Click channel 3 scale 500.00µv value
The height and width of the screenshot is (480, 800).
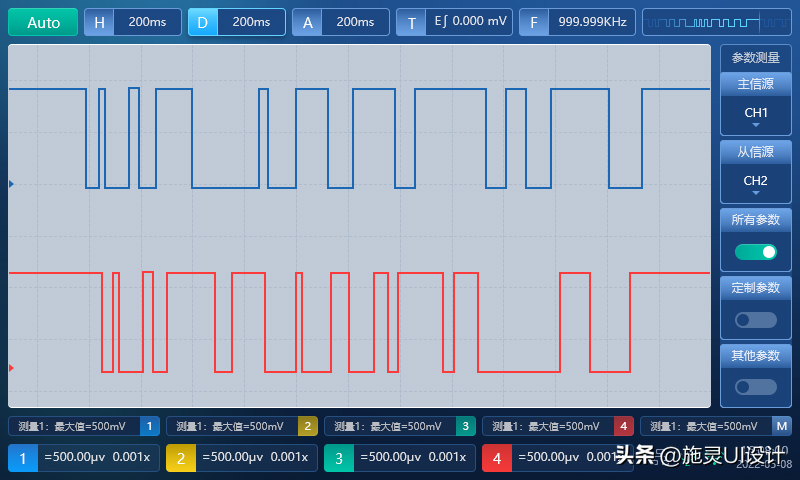[390, 457]
